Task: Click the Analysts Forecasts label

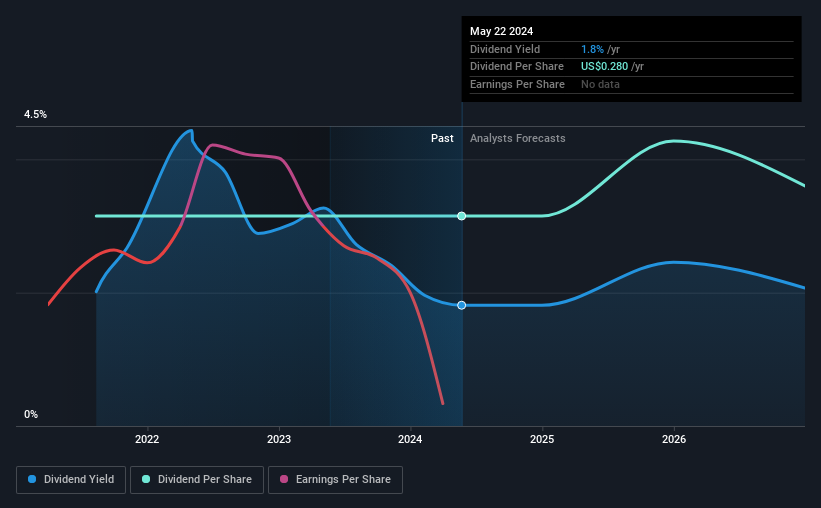Action: (x=518, y=138)
